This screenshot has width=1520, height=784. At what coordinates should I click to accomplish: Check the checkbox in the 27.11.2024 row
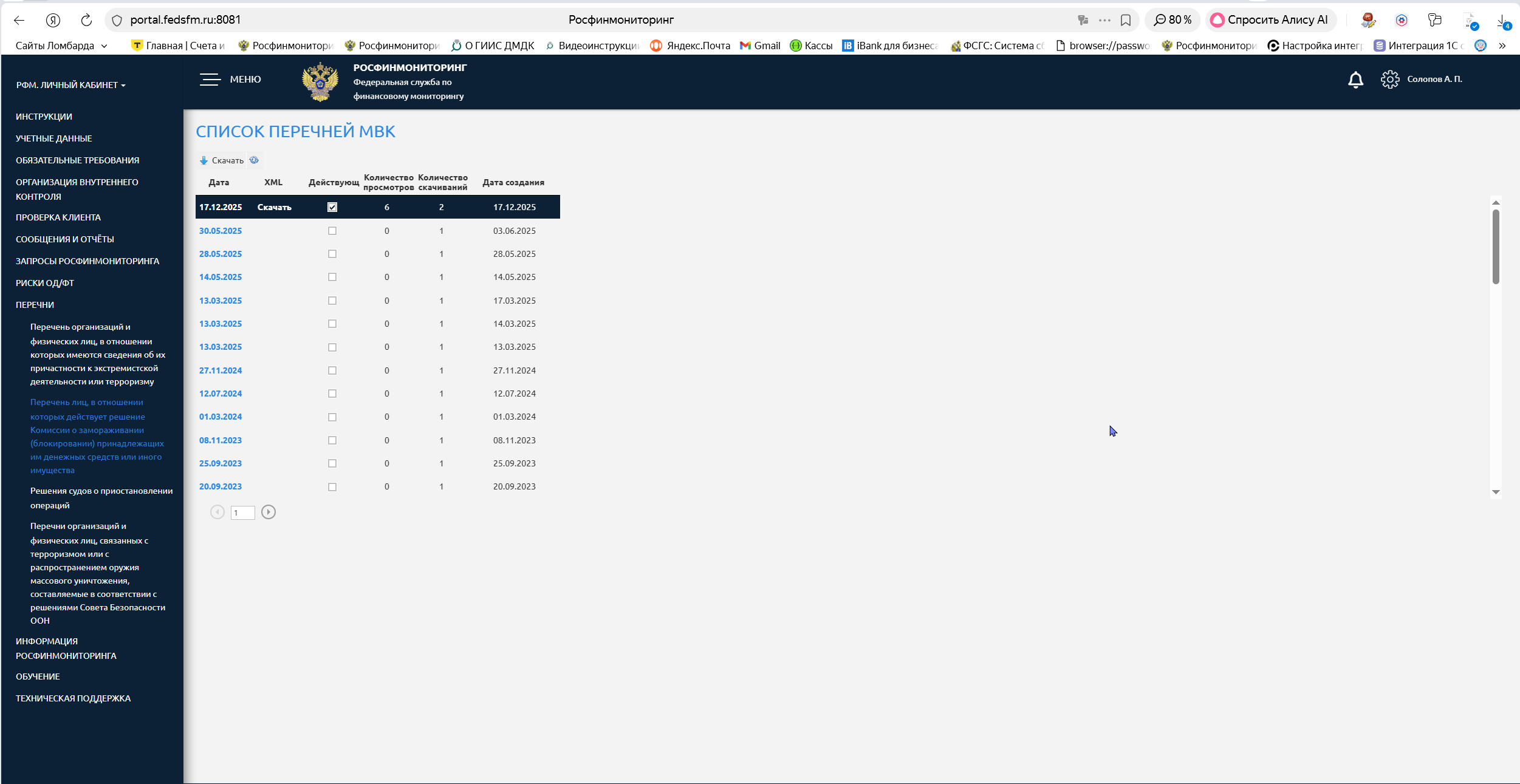pyautogui.click(x=332, y=370)
